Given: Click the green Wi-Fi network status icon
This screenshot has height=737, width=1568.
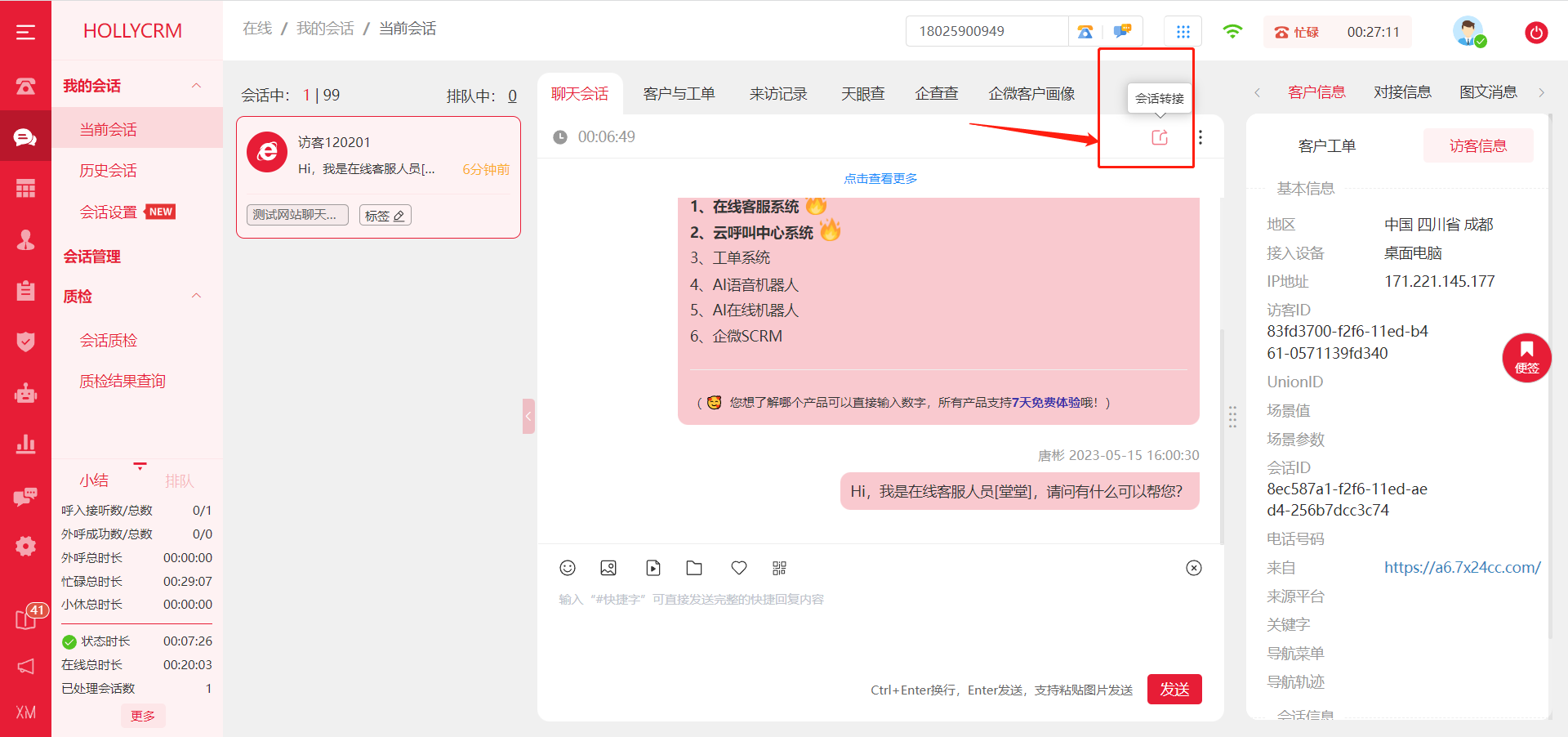Looking at the screenshot, I should click(x=1232, y=32).
